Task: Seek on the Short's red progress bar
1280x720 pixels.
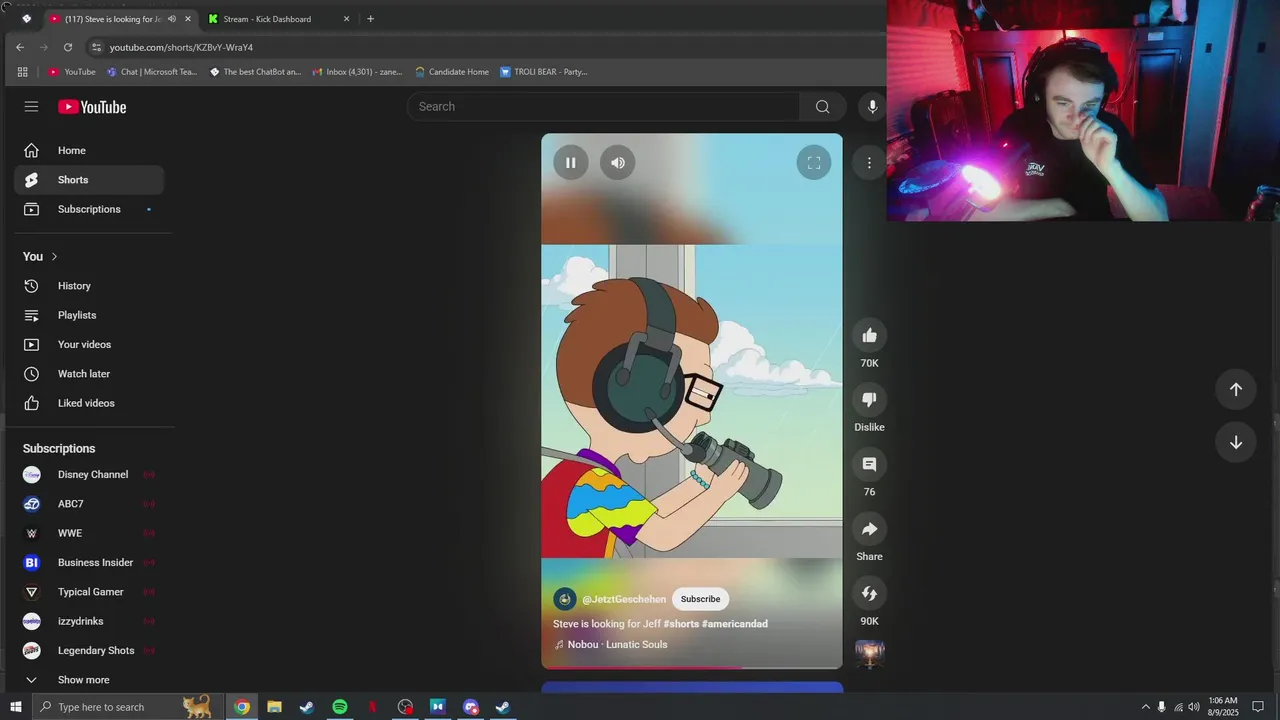Action: (x=692, y=667)
